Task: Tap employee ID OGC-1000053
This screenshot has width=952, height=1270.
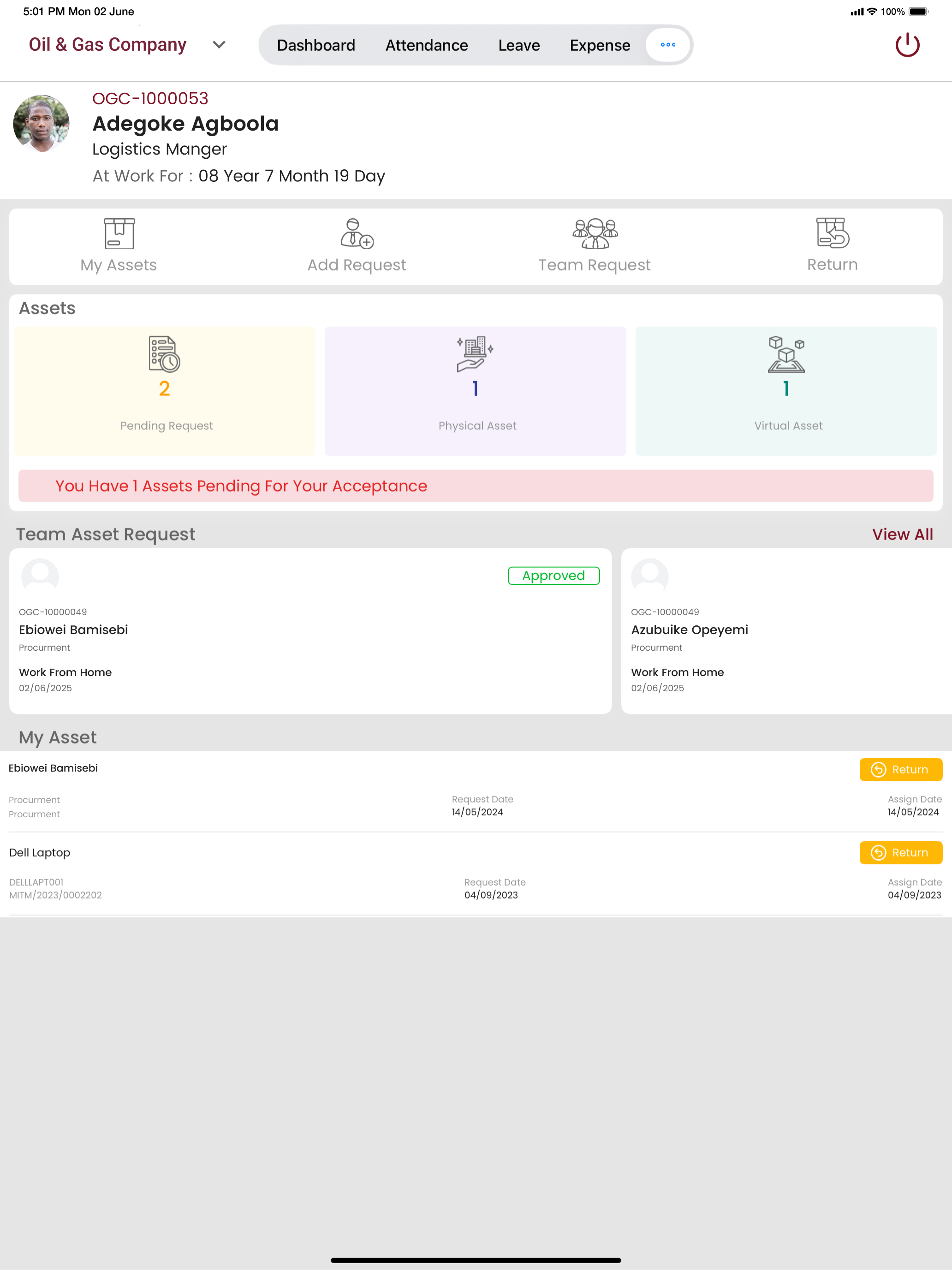Action: [150, 98]
